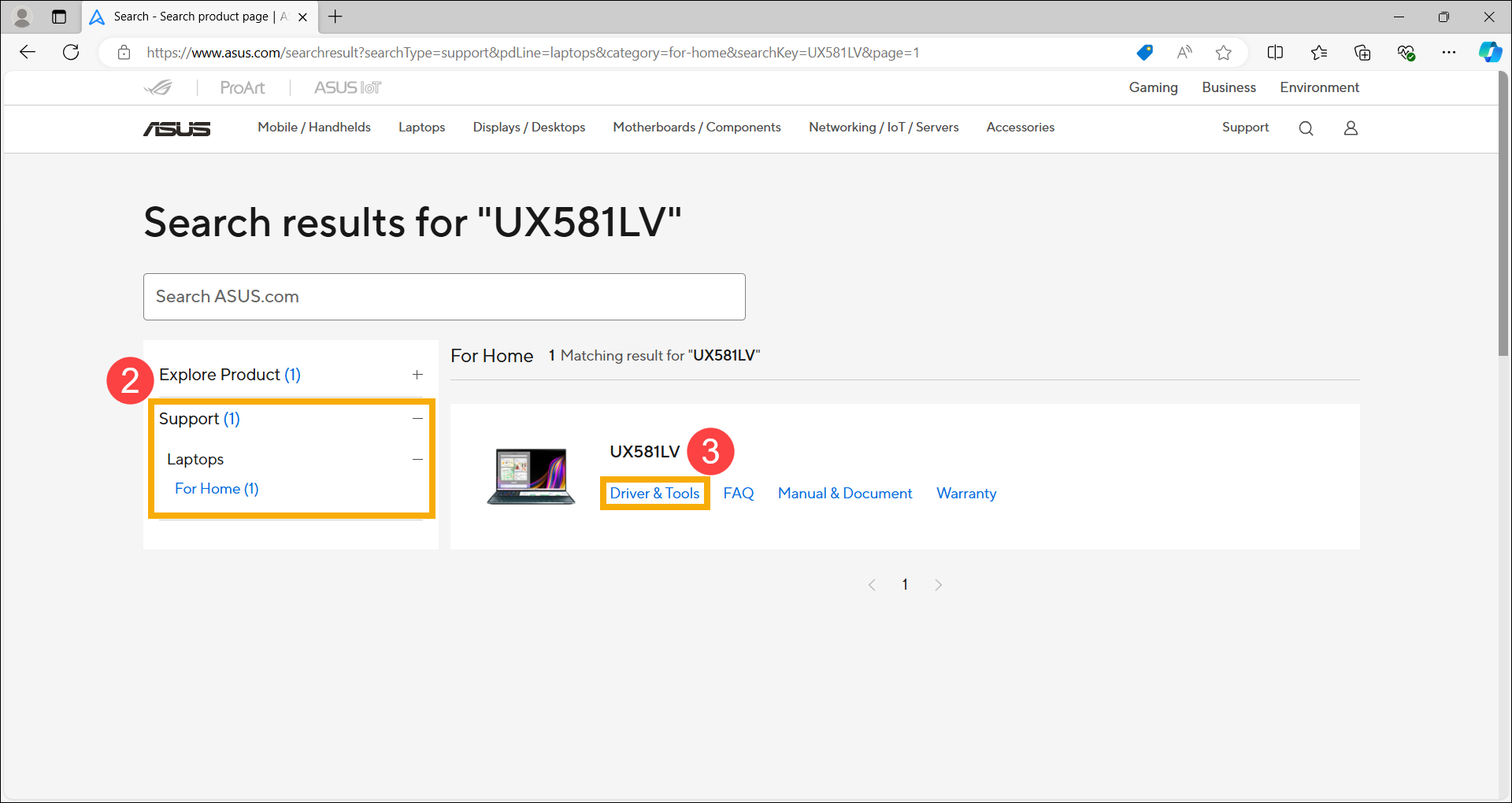The height and width of the screenshot is (803, 1512).
Task: Open the Copilot sidebar icon
Action: click(x=1490, y=53)
